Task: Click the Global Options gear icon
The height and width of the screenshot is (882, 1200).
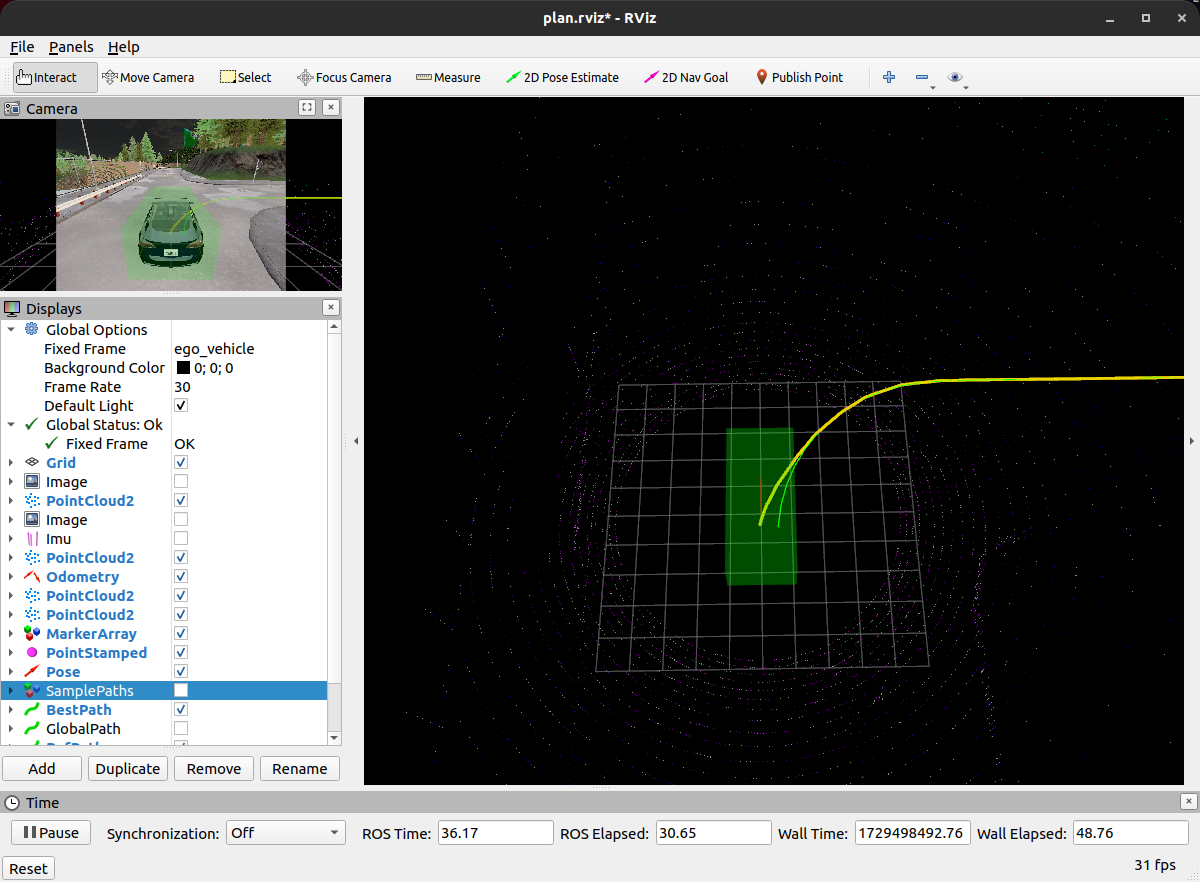Action: coord(32,329)
